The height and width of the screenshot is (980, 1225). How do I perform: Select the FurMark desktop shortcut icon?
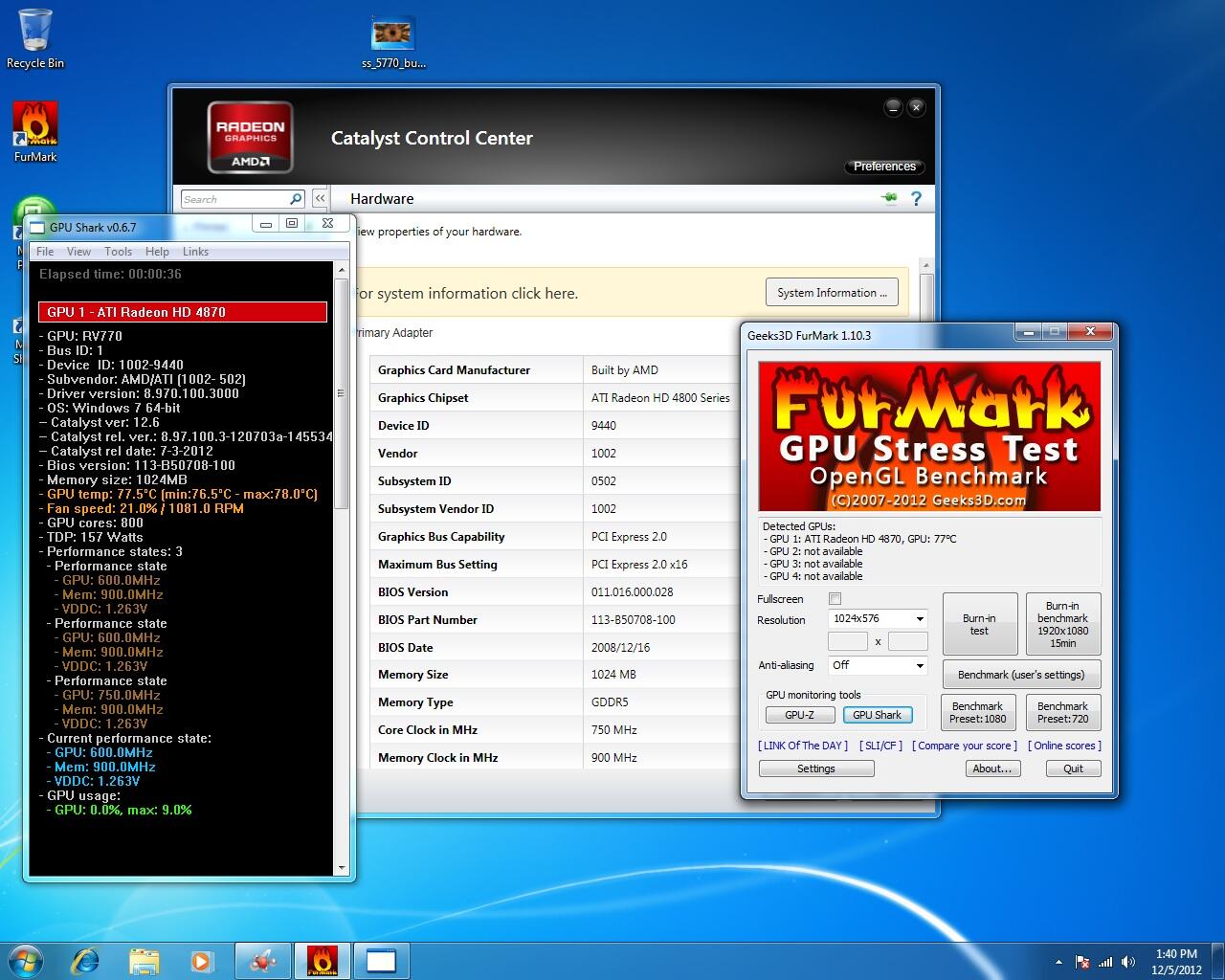coord(35,132)
